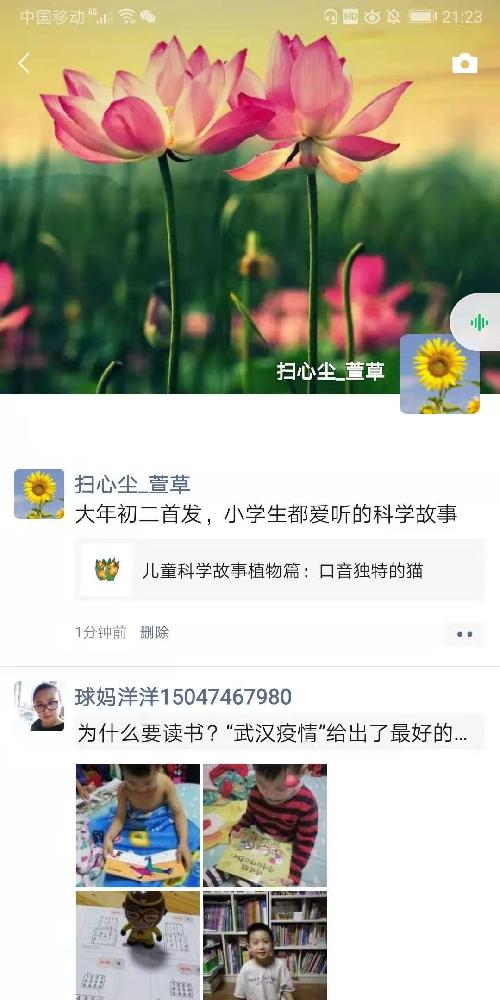
Task: Open photo of boy by bookshelf
Action: [x=265, y=945]
